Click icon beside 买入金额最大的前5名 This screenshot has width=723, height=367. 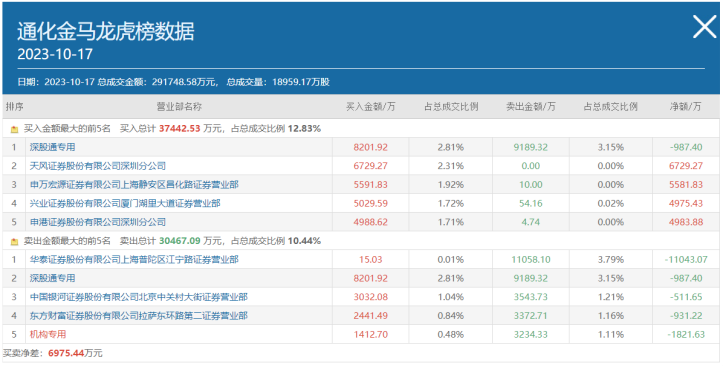click(x=14, y=130)
